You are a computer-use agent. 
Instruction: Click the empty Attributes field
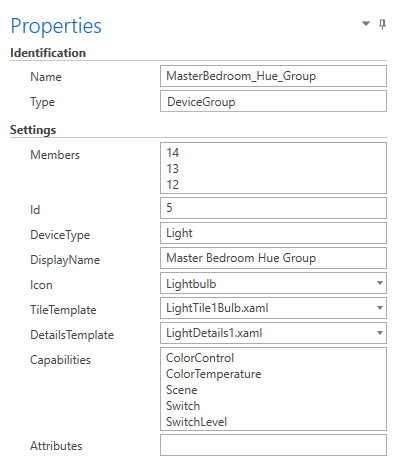click(273, 445)
